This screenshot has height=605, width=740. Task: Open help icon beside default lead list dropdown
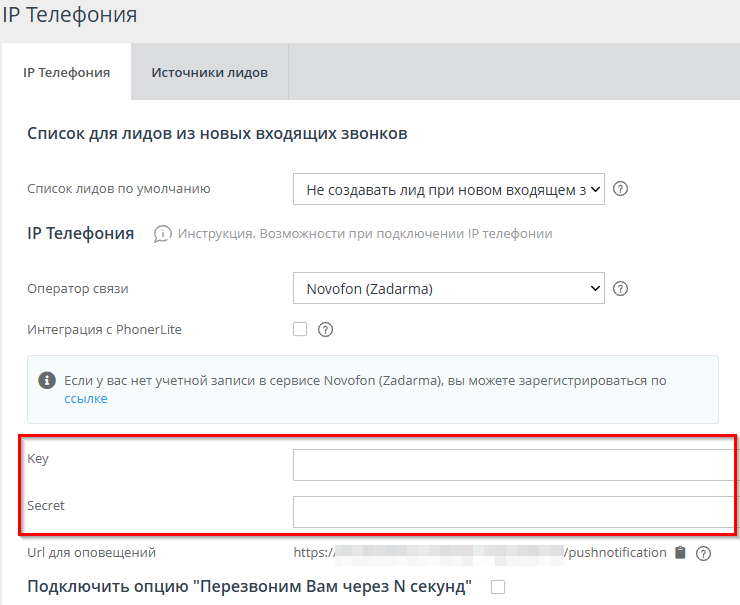click(x=620, y=189)
